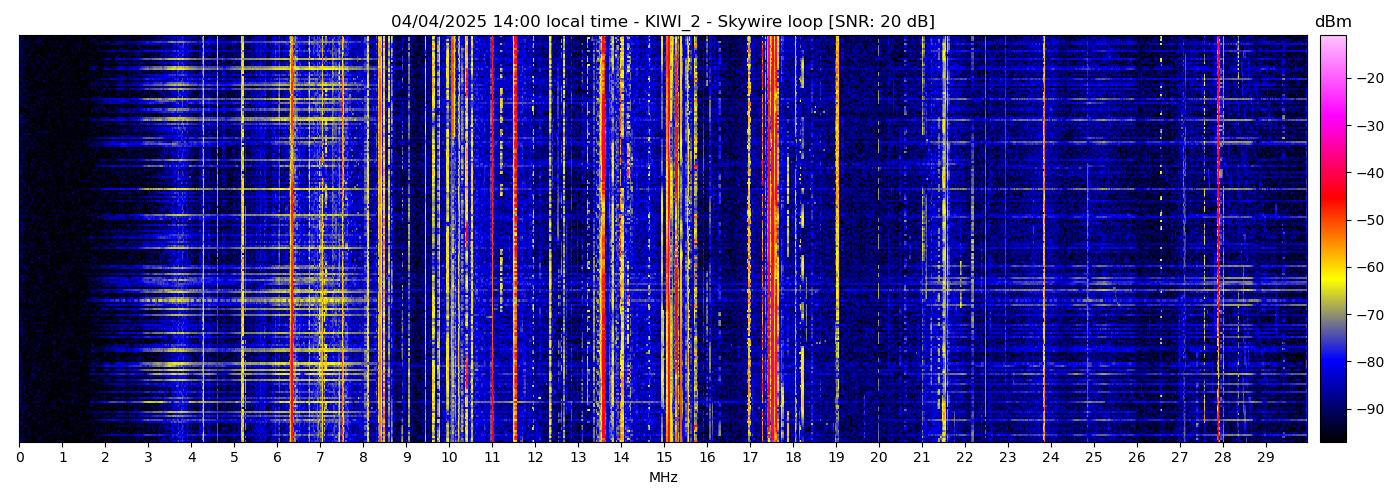Viewport: 1400px width, 500px height.
Task: Click the red signal line at 11.5 MHz
Action: point(514,240)
